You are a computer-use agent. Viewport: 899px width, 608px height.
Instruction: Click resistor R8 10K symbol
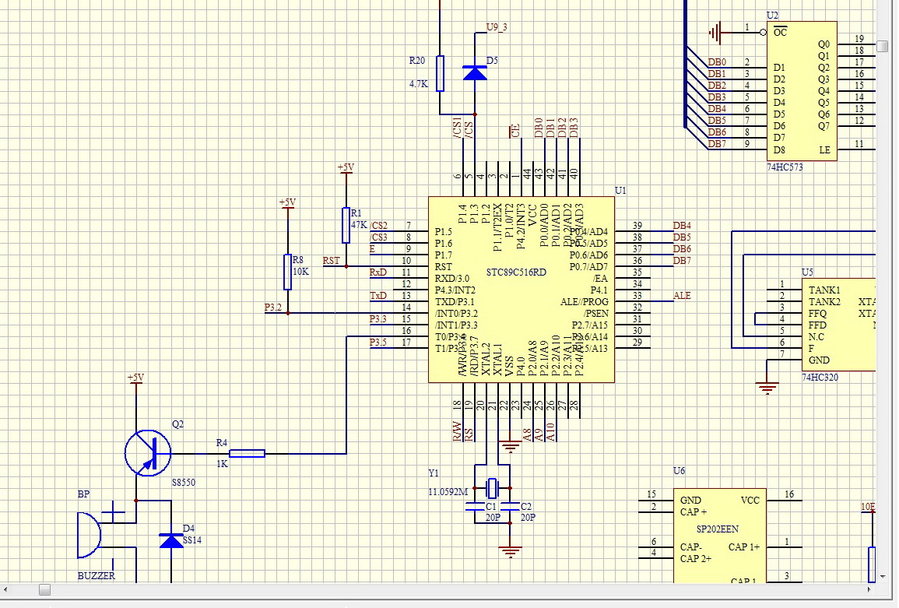tap(288, 271)
